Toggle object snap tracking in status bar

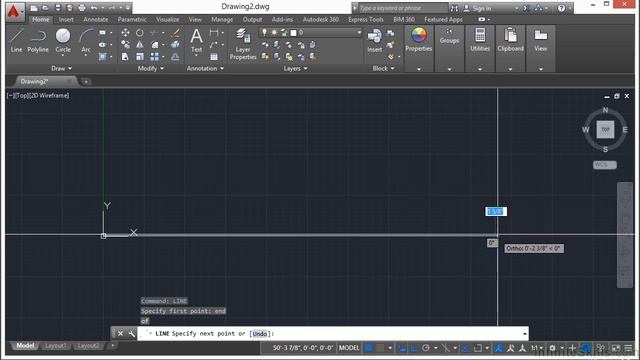[x=465, y=348]
